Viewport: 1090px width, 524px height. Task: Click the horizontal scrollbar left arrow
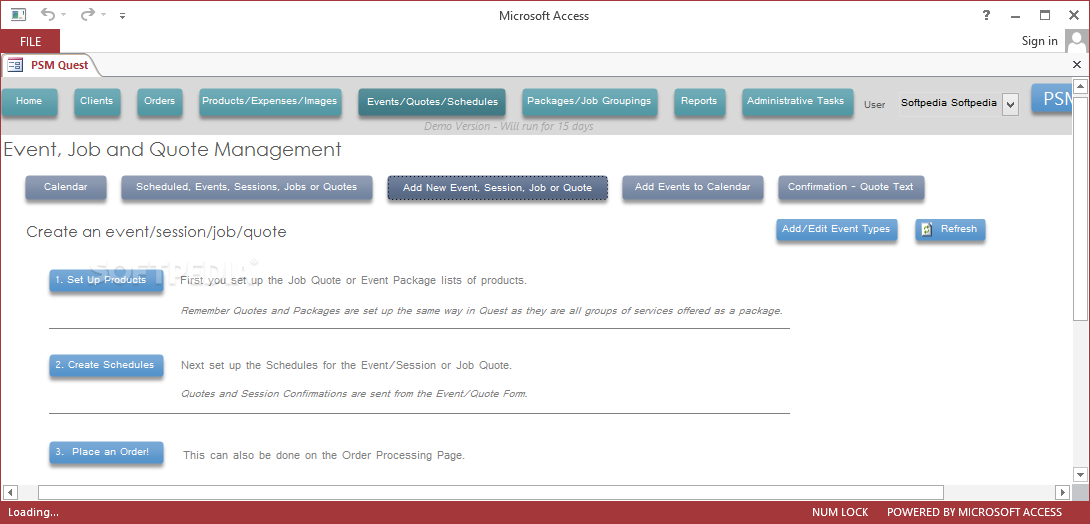coord(10,492)
